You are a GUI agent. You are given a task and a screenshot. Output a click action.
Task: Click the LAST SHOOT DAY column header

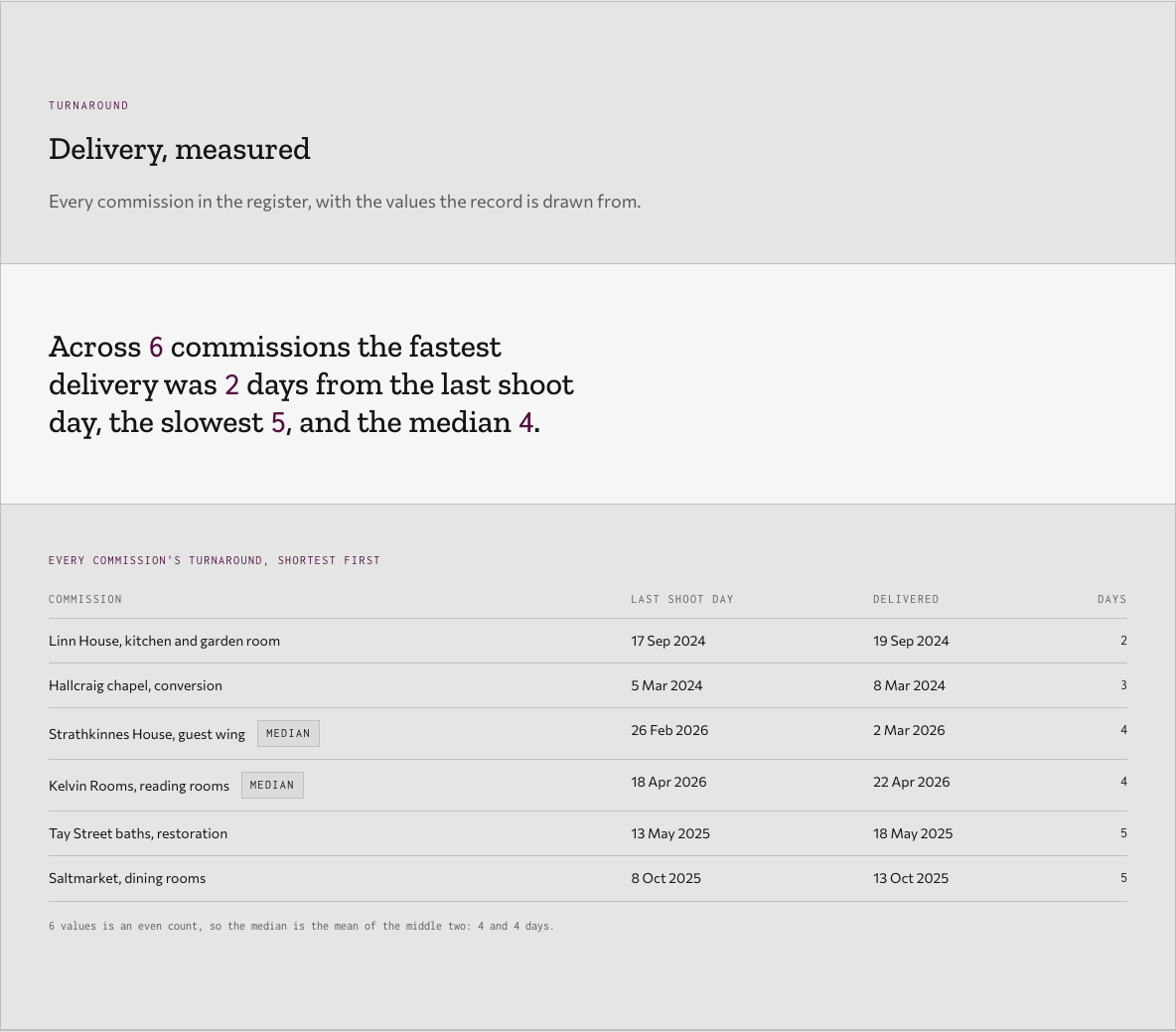[682, 599]
